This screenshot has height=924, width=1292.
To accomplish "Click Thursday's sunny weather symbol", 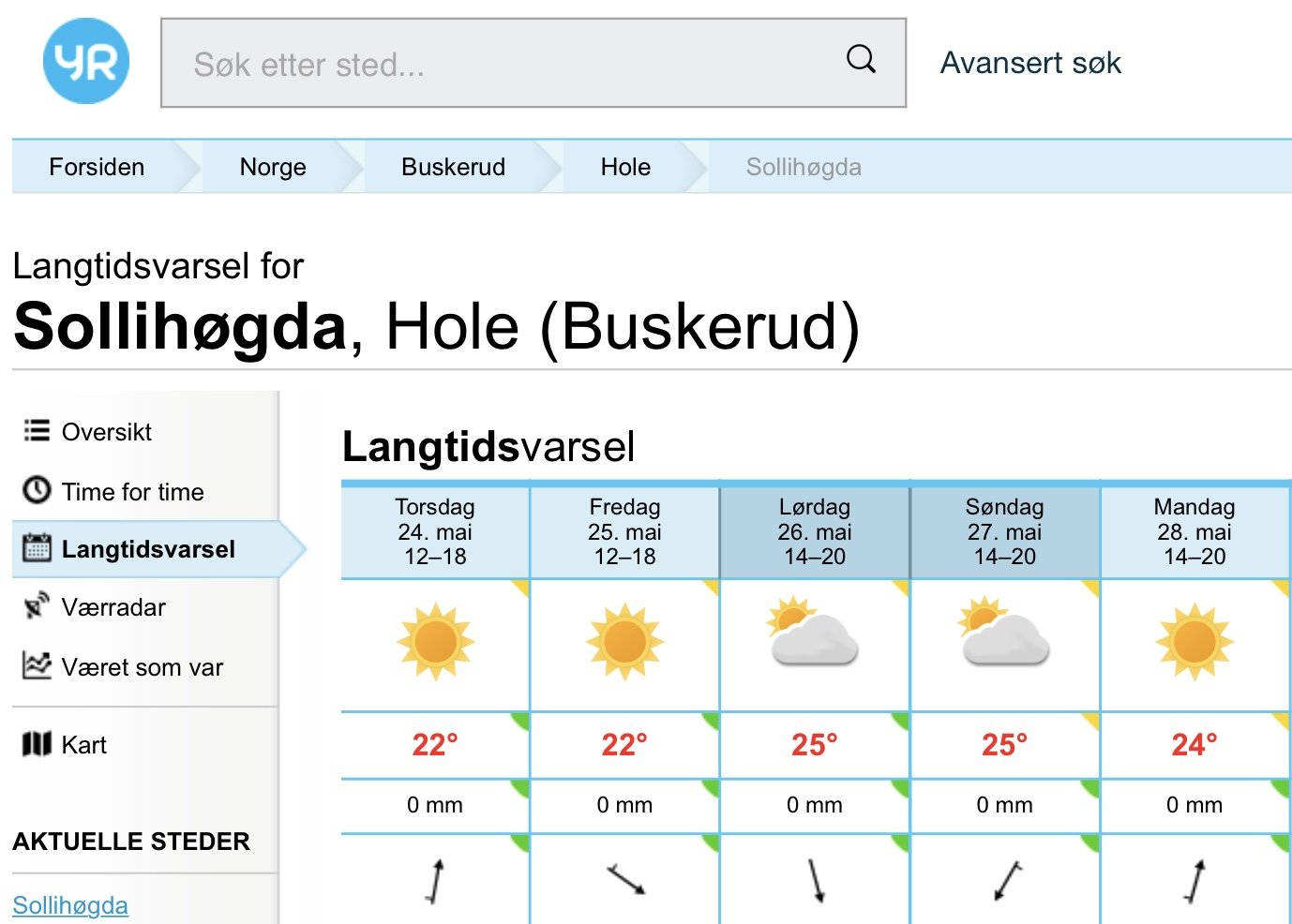I will pos(435,642).
